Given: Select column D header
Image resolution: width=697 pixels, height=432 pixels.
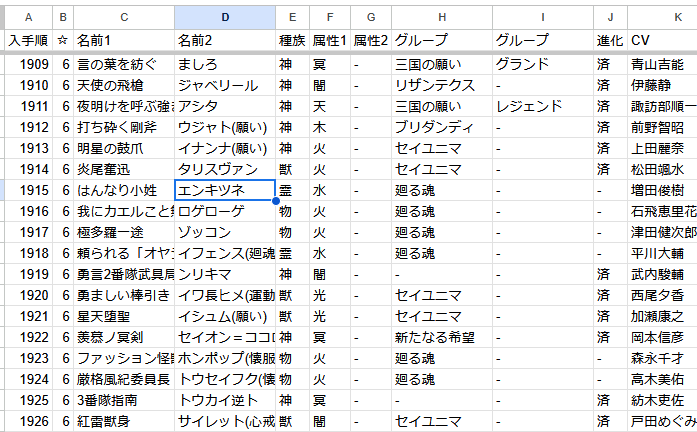Looking at the screenshot, I should tap(225, 17).
